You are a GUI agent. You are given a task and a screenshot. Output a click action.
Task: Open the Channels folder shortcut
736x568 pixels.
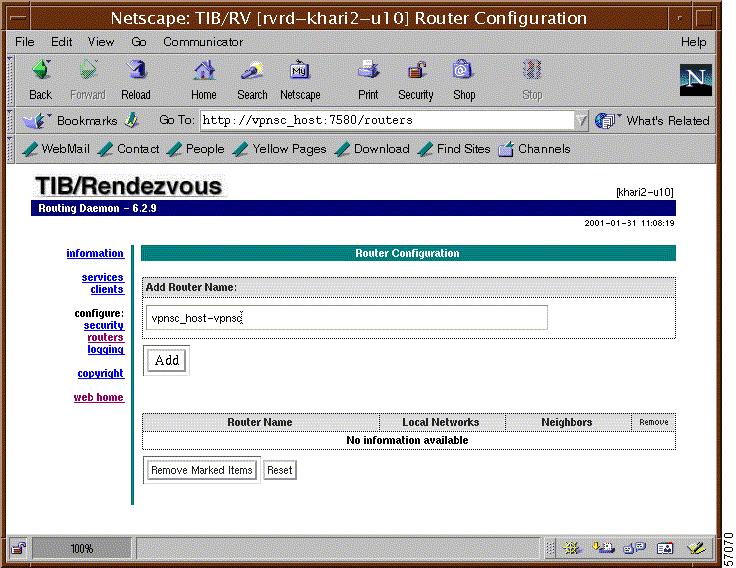[x=534, y=149]
